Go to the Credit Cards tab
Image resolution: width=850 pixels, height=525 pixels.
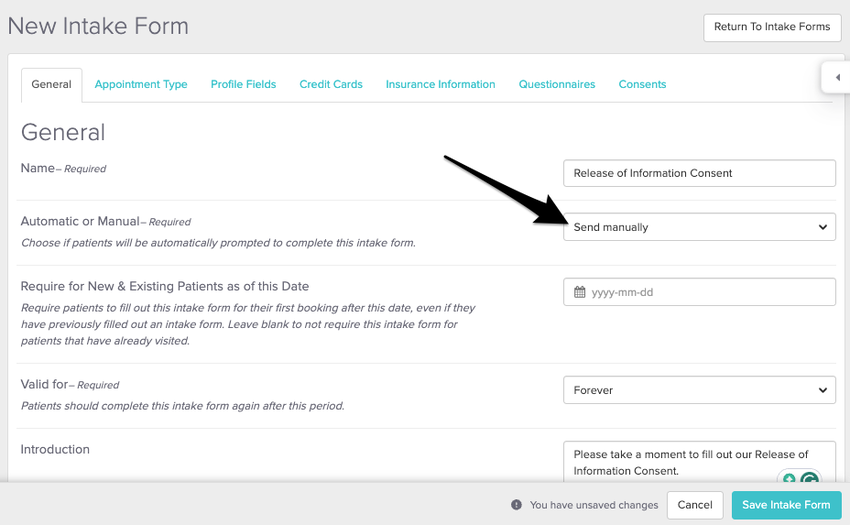click(x=331, y=84)
